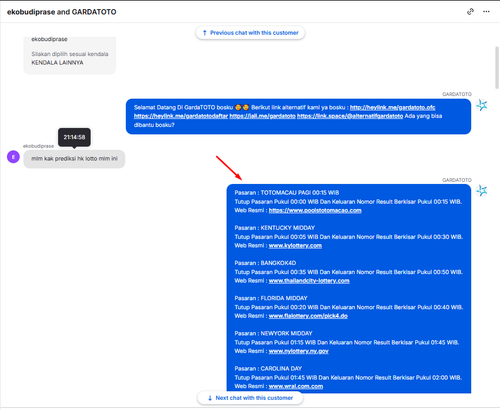
Task: Open www.nylottery.ny.gov link
Action: pyautogui.click(x=298, y=351)
